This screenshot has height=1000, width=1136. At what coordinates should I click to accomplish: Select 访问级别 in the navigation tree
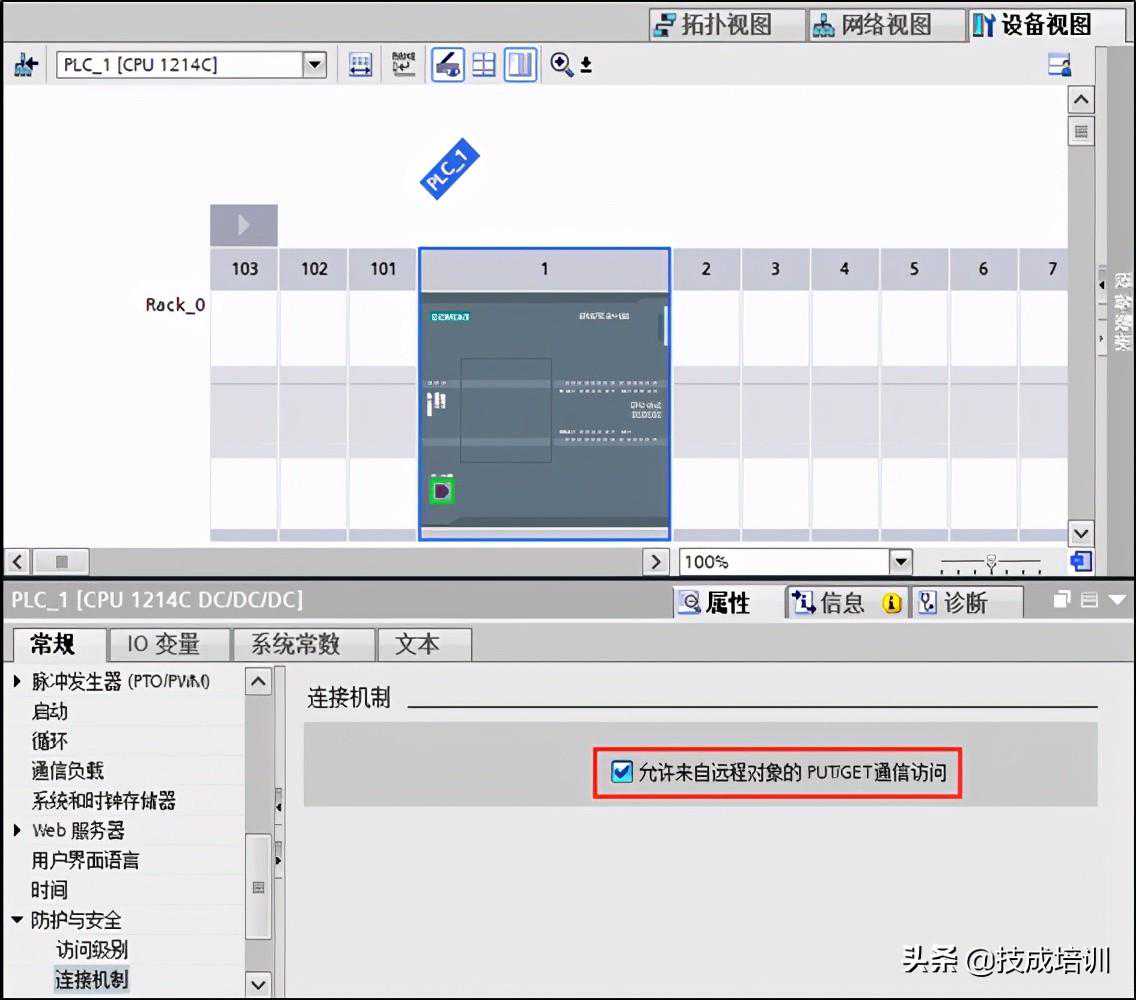tap(91, 950)
